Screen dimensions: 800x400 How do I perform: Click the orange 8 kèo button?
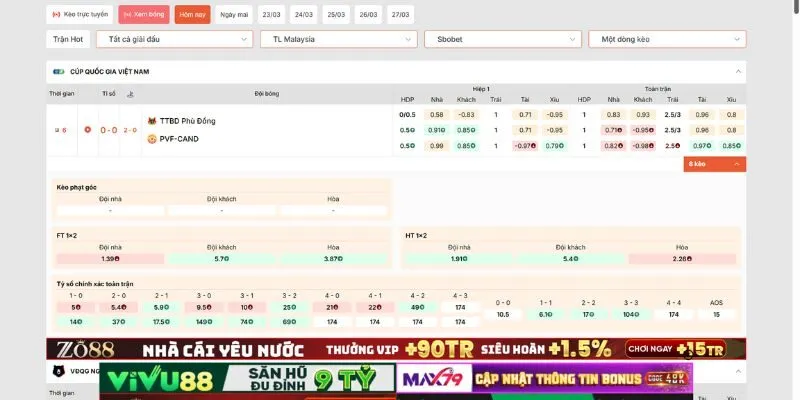point(715,163)
